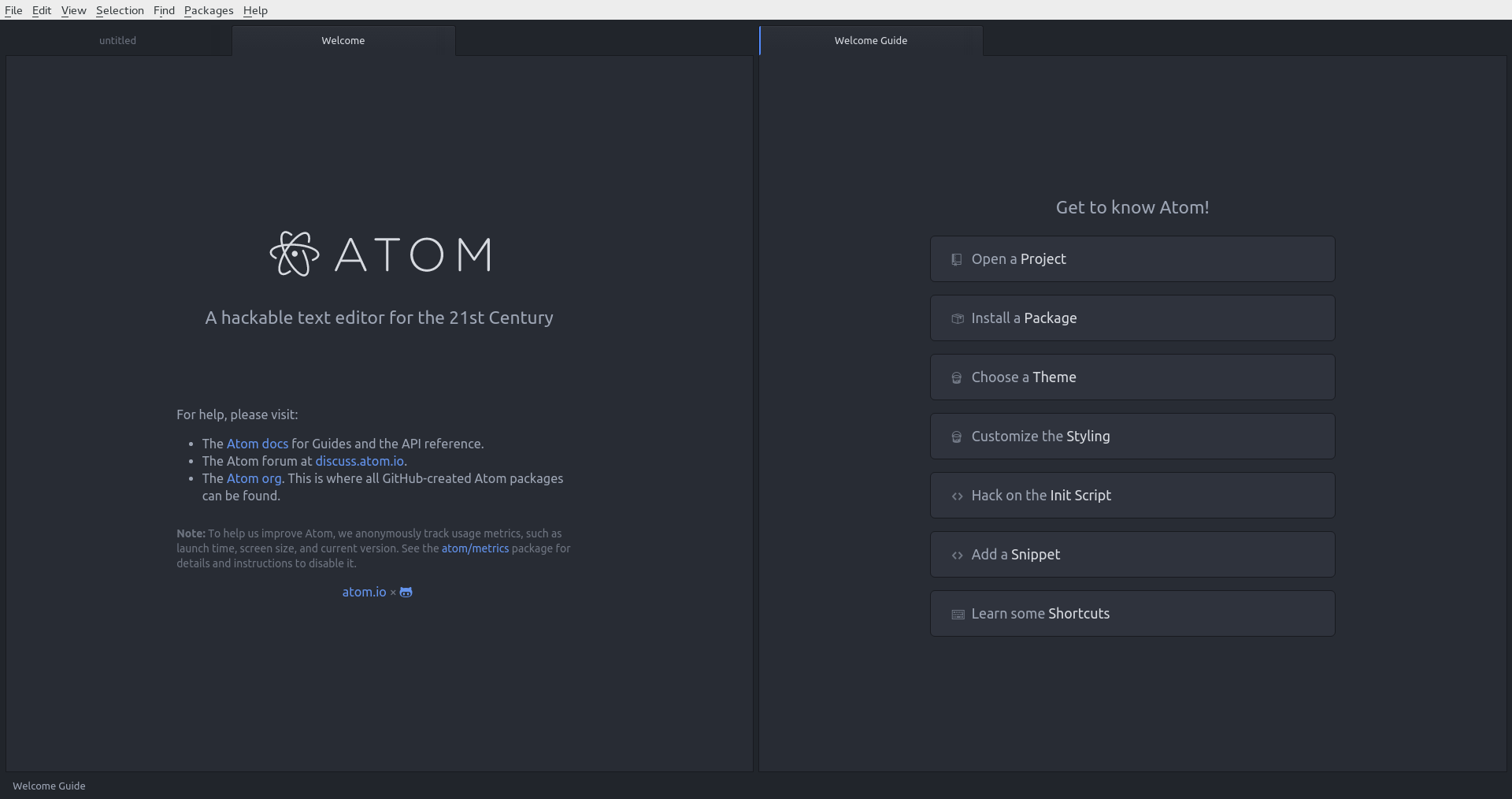Switch to the untitled tab
Viewport: 1512px width, 799px height.
coord(118,40)
